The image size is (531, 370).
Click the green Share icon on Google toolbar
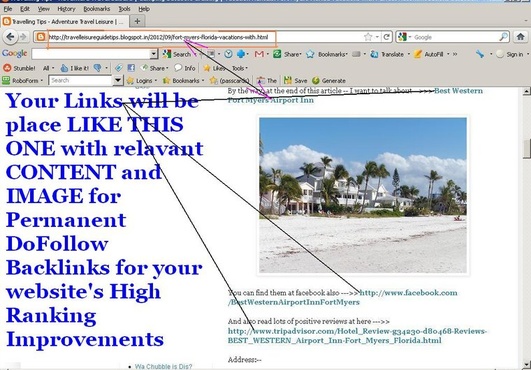click(x=277, y=54)
